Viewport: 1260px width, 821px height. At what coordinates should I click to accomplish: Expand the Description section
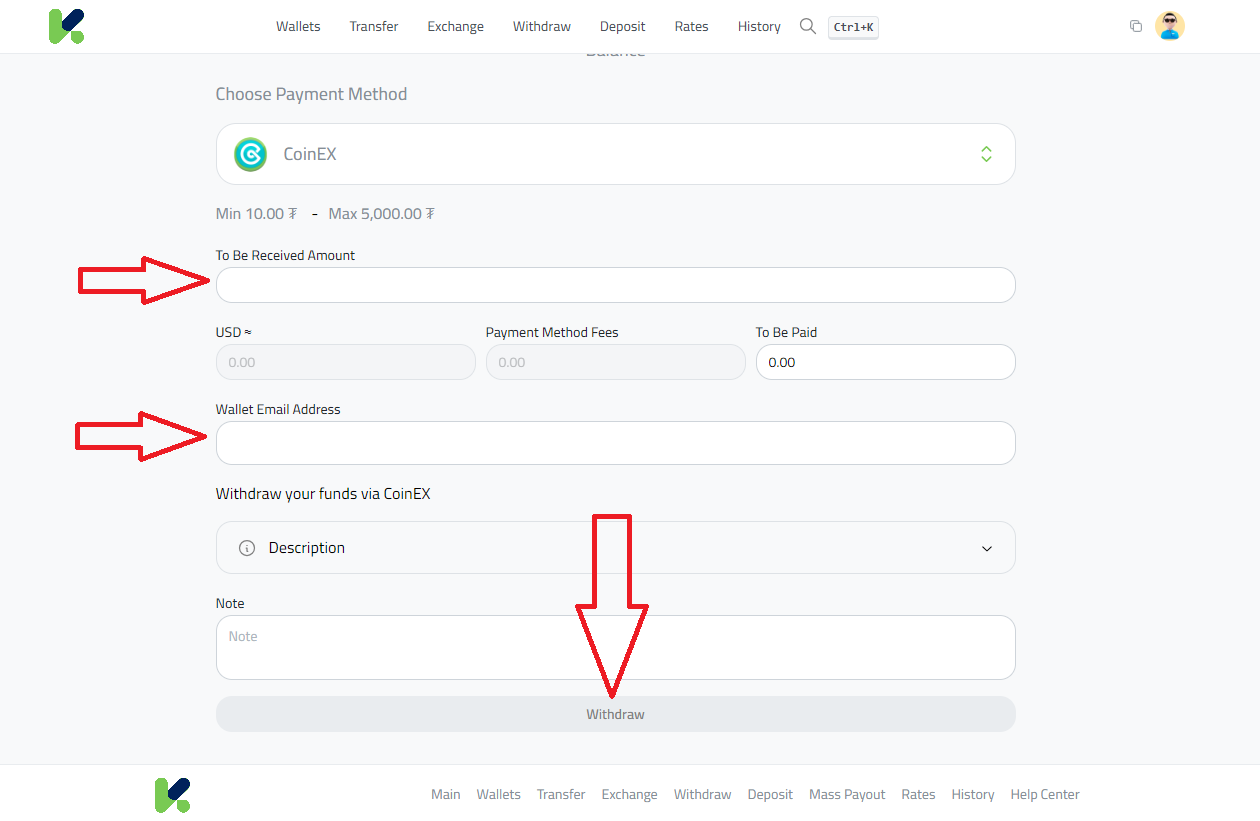(x=986, y=548)
